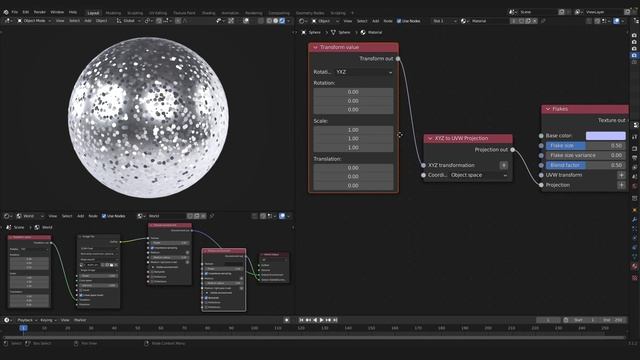Open the Object Mode dropdown

(x=34, y=21)
